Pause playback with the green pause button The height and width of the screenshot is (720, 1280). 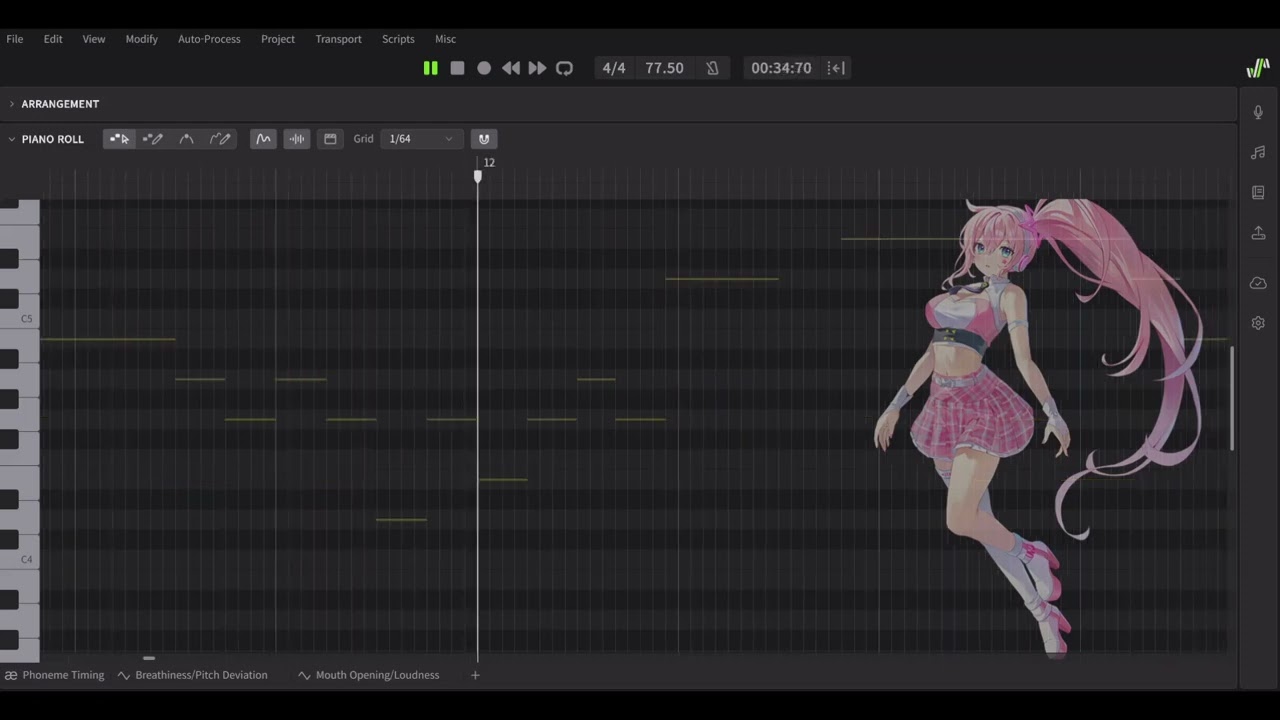click(x=430, y=68)
